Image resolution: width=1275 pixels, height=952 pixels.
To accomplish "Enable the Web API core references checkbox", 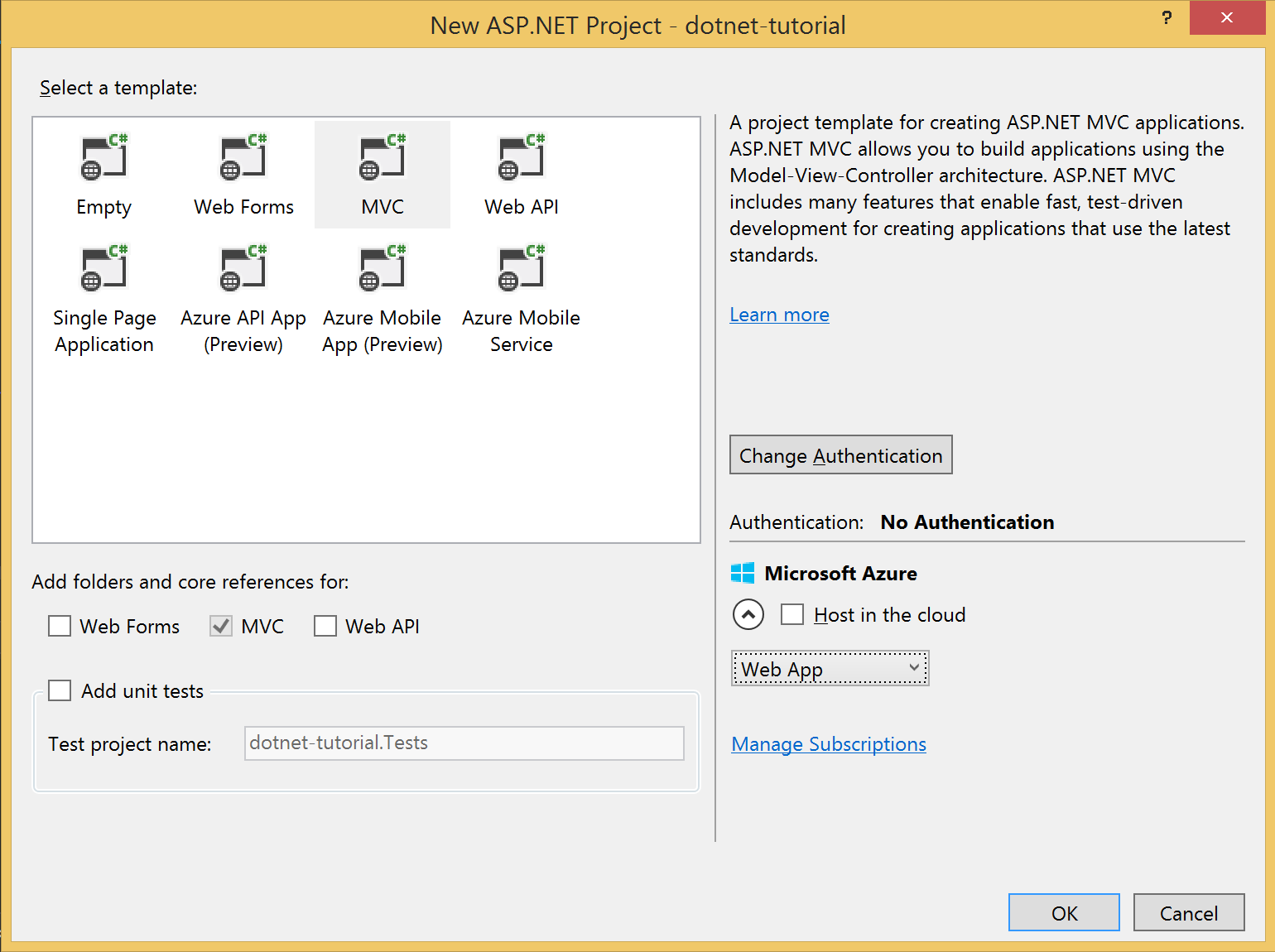I will 325,626.
